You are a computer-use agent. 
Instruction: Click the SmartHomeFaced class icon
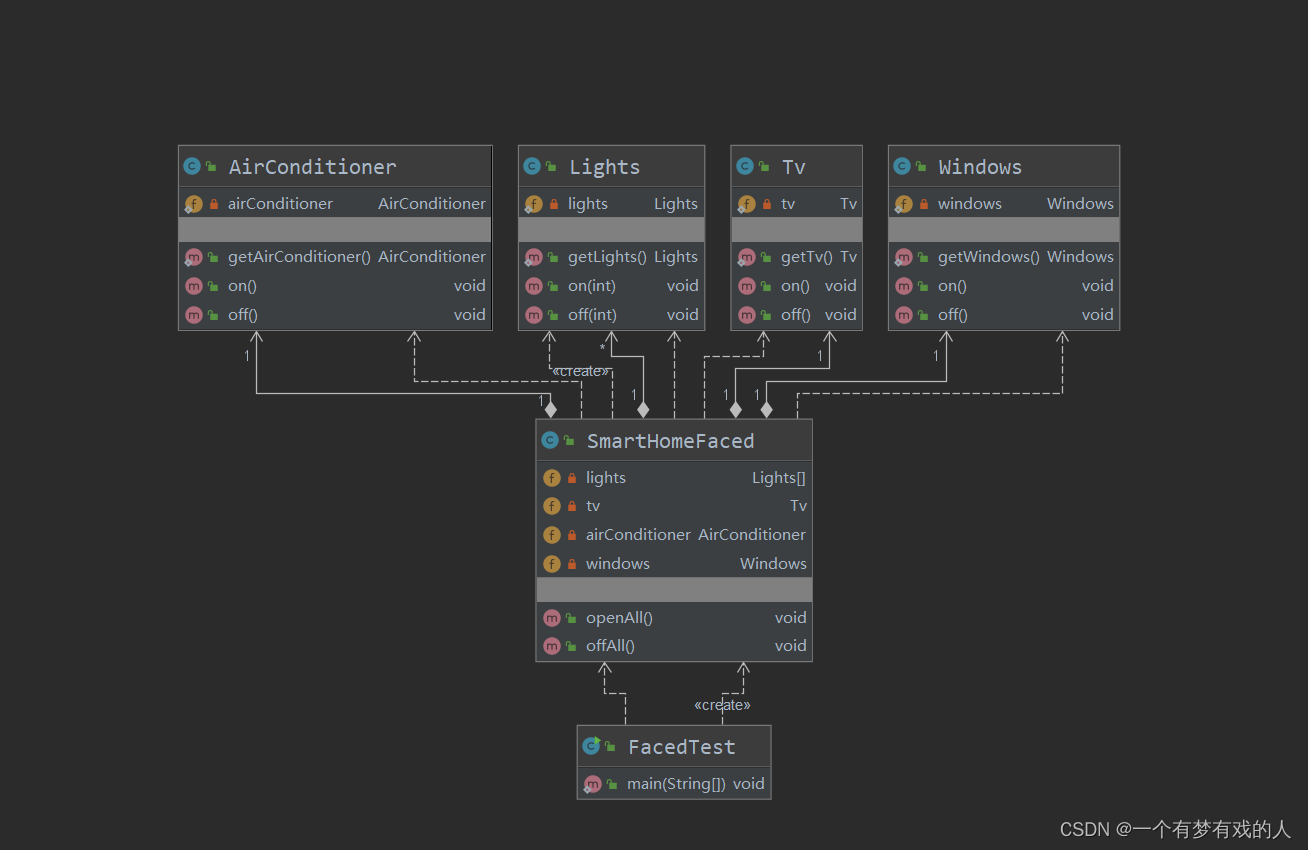550,440
